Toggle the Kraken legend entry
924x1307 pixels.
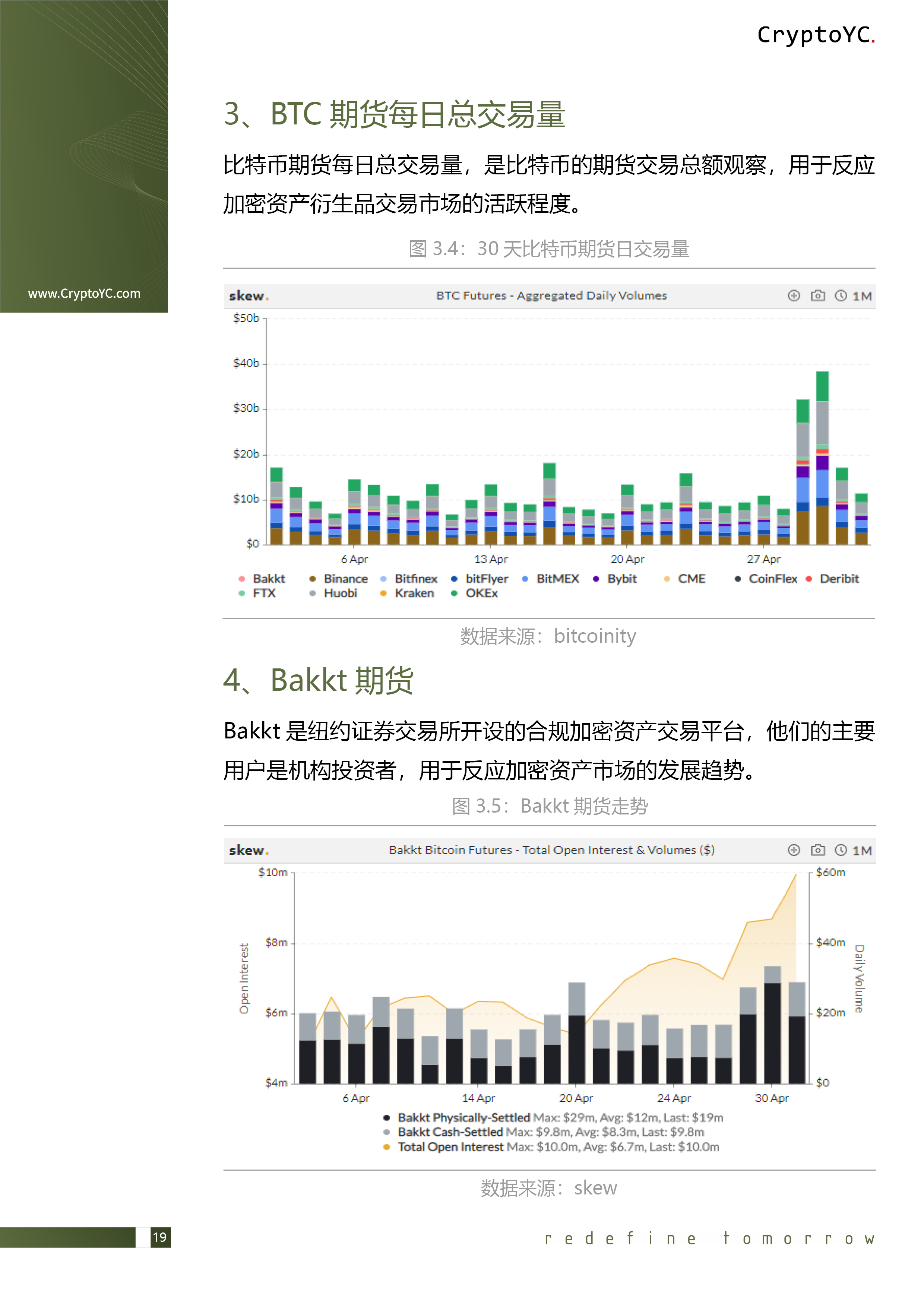[x=407, y=593]
